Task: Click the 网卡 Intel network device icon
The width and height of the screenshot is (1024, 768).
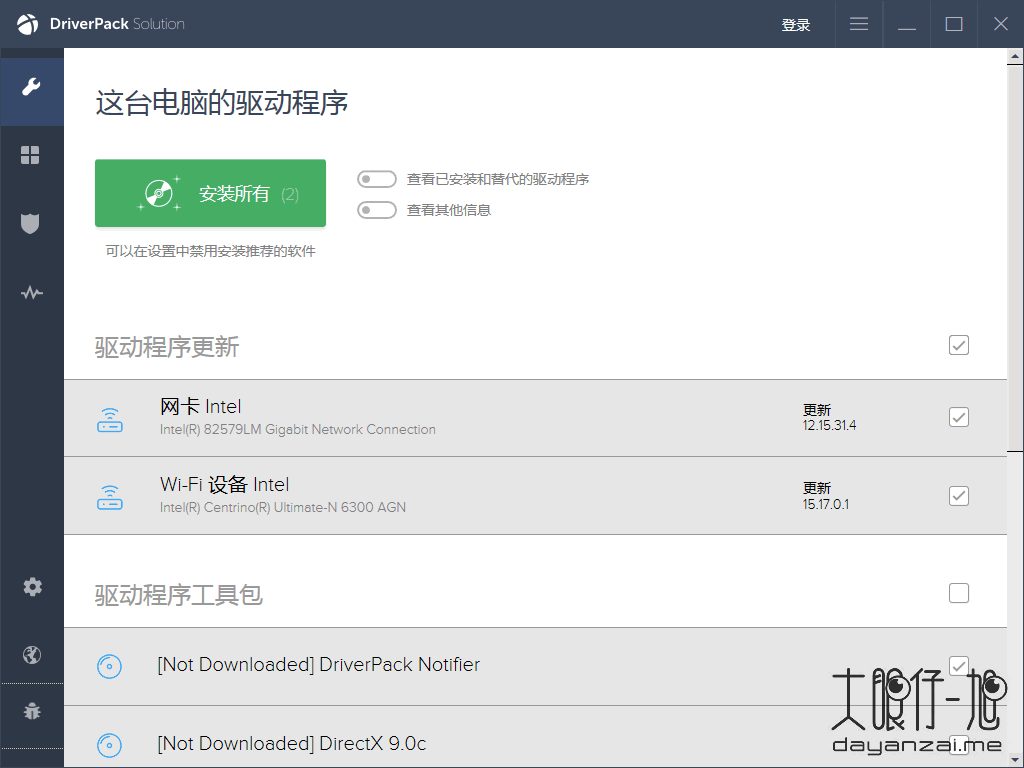Action: click(110, 420)
